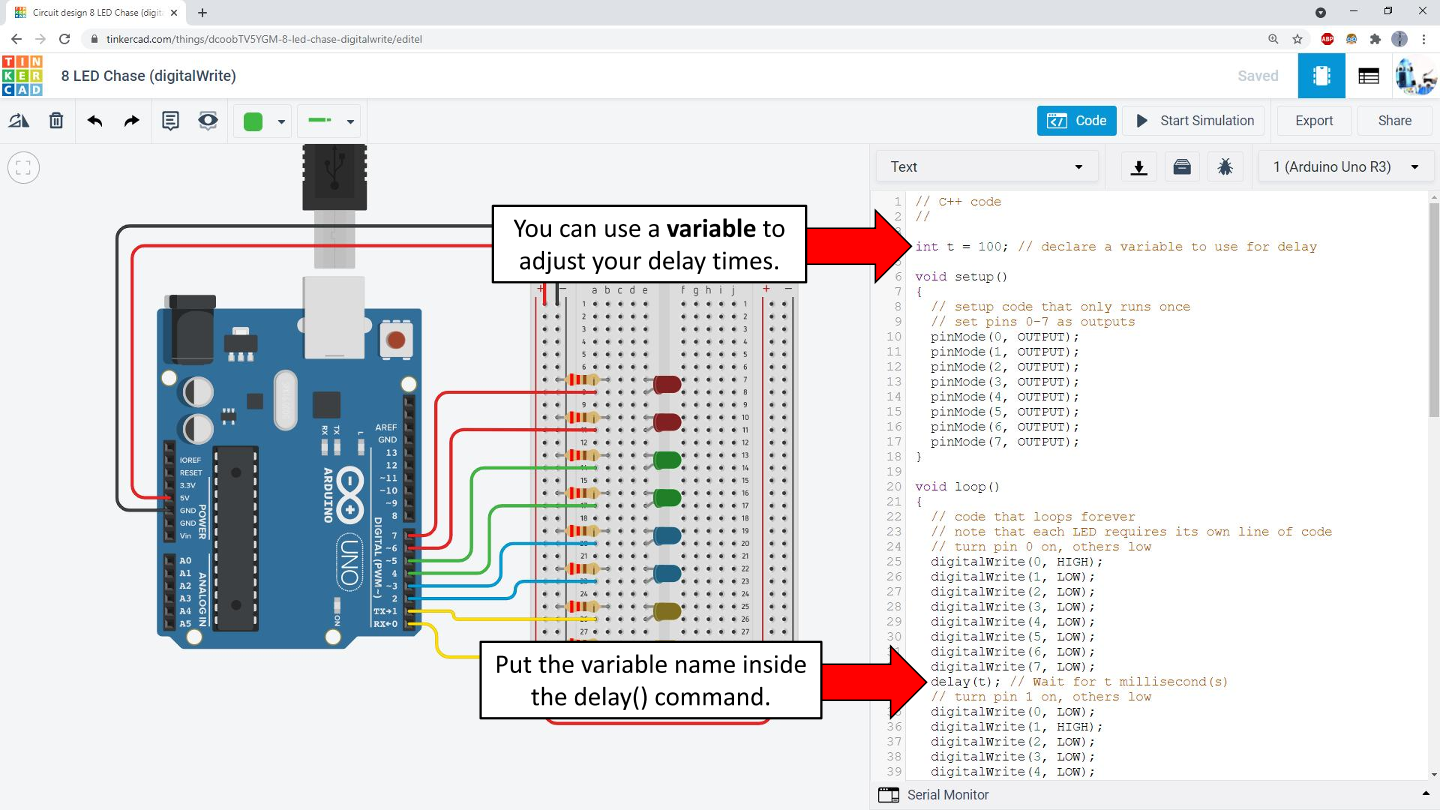Redo the last undone action
Screen dimensions: 1440x810
(x=131, y=121)
